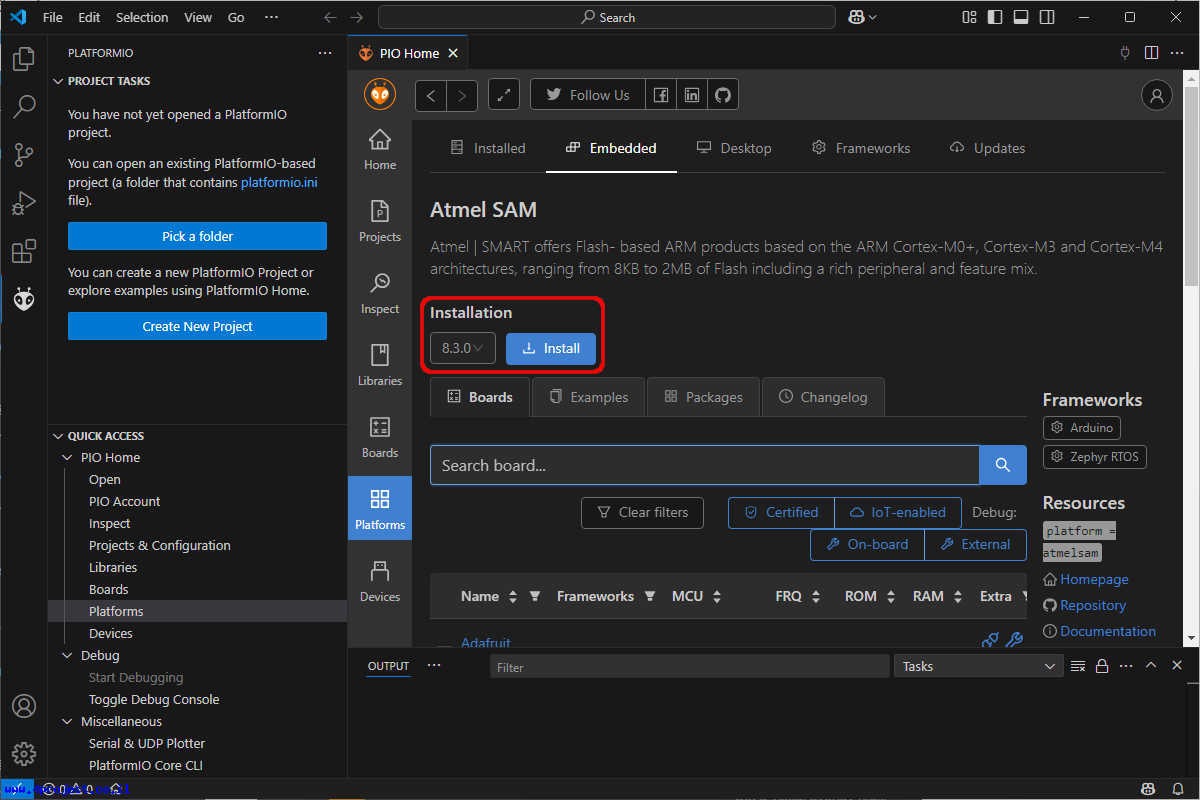Toggle the Certified boards filter
Screen dimensions: 1200x800
[x=781, y=512]
